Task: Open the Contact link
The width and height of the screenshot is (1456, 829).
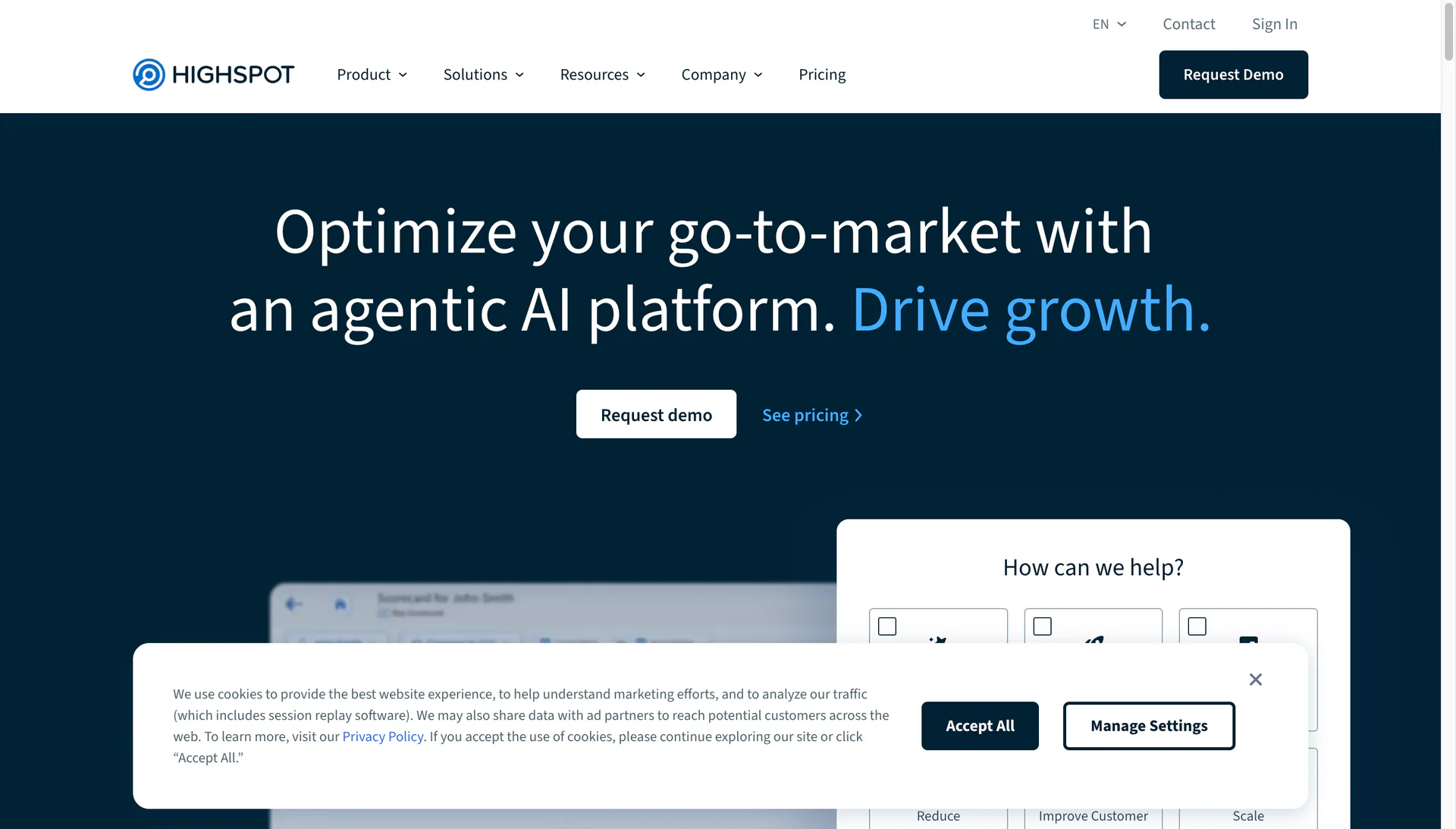Action: [1188, 24]
